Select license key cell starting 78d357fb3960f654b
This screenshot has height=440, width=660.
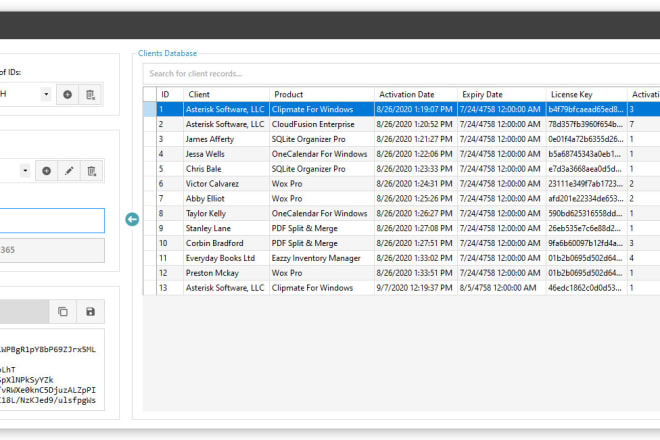pos(587,124)
